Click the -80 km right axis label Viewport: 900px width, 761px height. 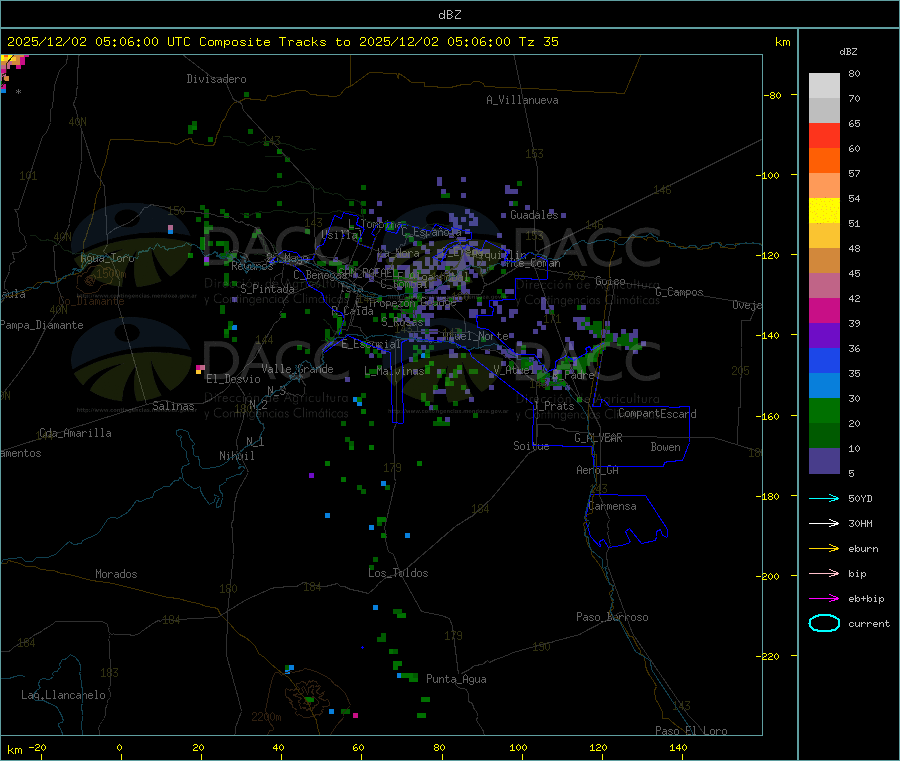tap(772, 95)
